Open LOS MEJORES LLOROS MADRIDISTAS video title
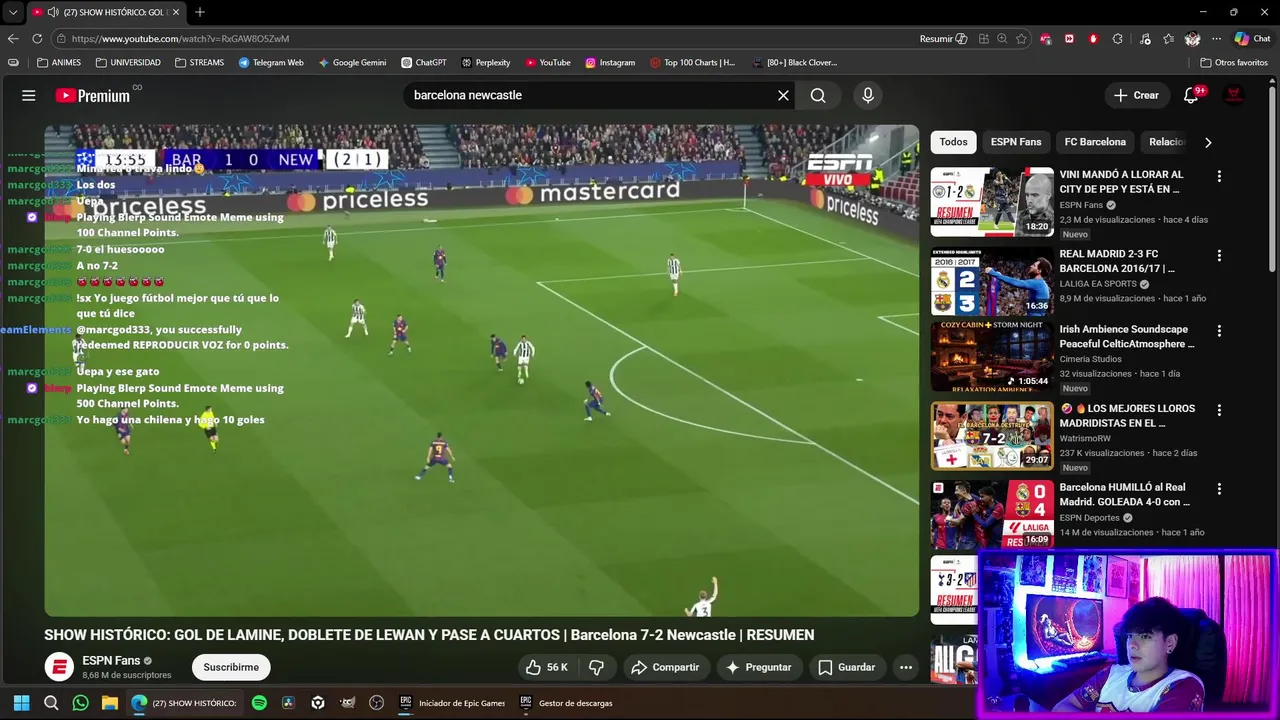This screenshot has height=720, width=1280. [x=1126, y=415]
